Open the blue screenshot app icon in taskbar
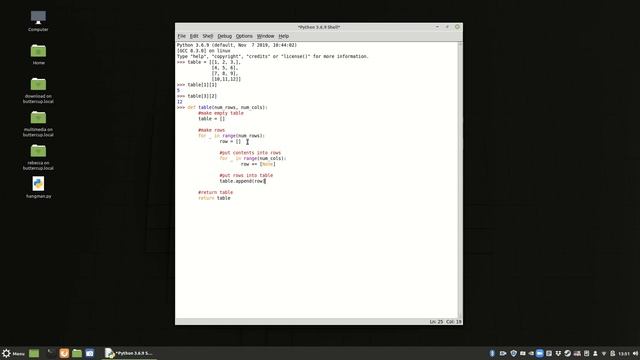640x360 pixels. pyautogui.click(x=90, y=353)
